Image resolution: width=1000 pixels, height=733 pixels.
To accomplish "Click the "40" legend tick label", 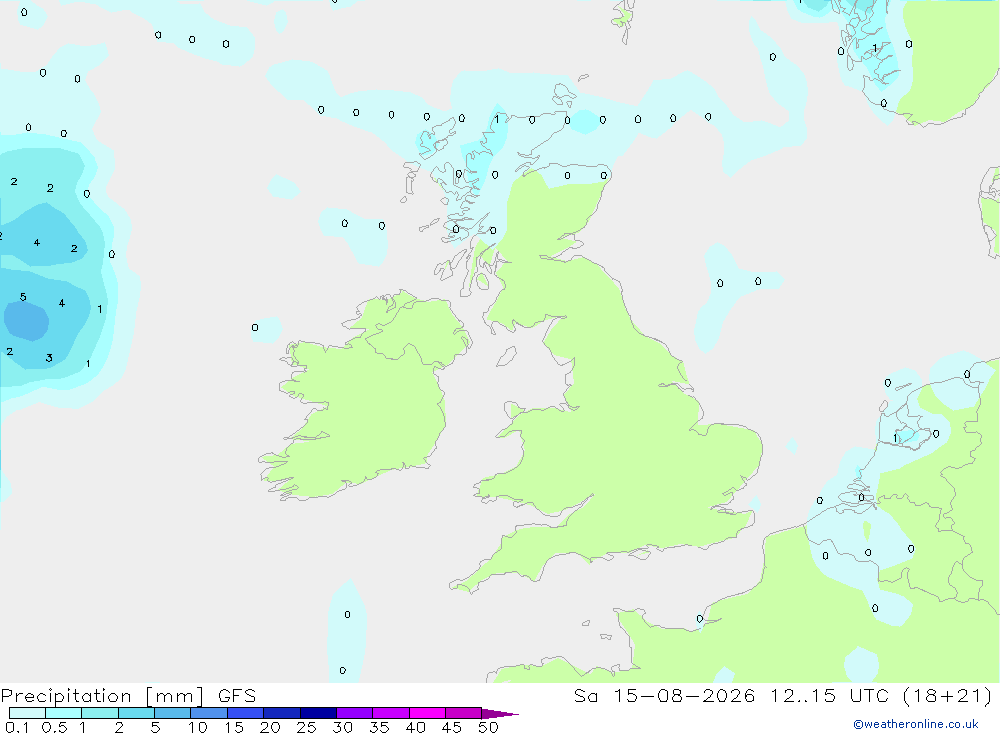I will pos(415,727).
